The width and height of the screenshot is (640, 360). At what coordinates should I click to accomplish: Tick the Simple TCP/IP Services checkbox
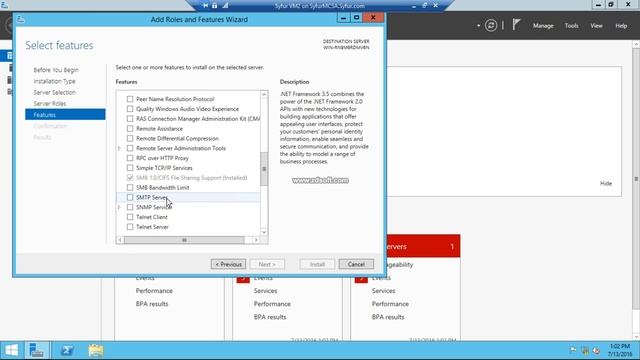point(130,167)
